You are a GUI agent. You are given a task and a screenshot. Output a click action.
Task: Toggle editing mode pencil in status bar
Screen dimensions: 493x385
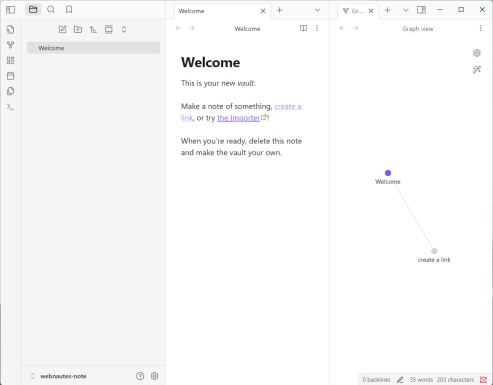pos(400,380)
